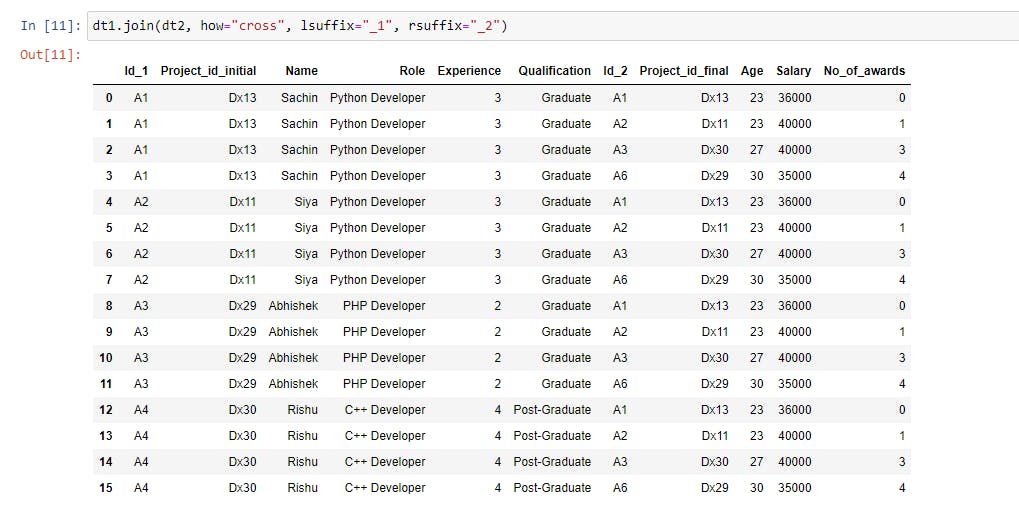Click the Experience column header
The image size is (1019, 505).
(469, 71)
